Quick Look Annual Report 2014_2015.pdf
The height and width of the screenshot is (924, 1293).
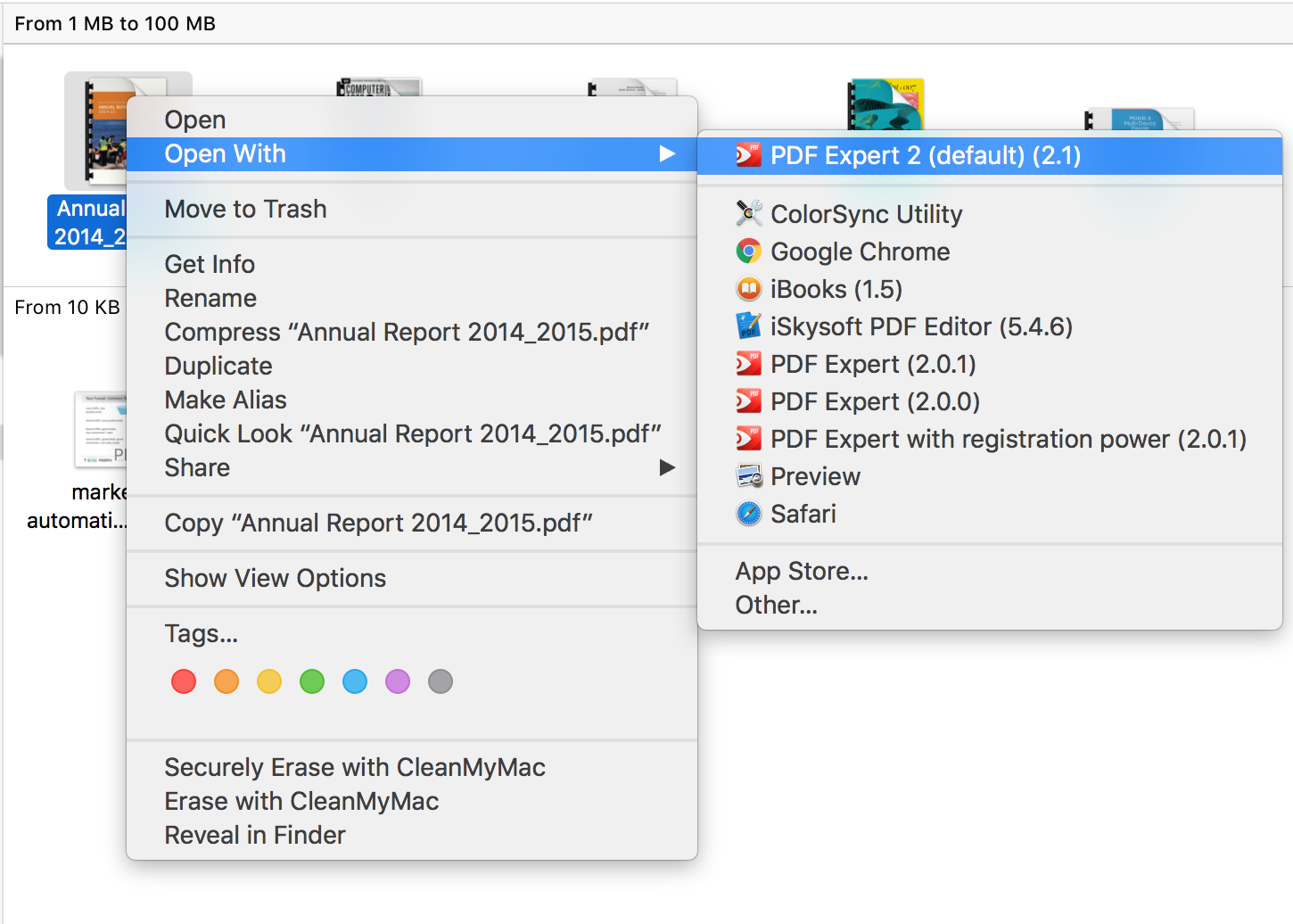pos(411,433)
